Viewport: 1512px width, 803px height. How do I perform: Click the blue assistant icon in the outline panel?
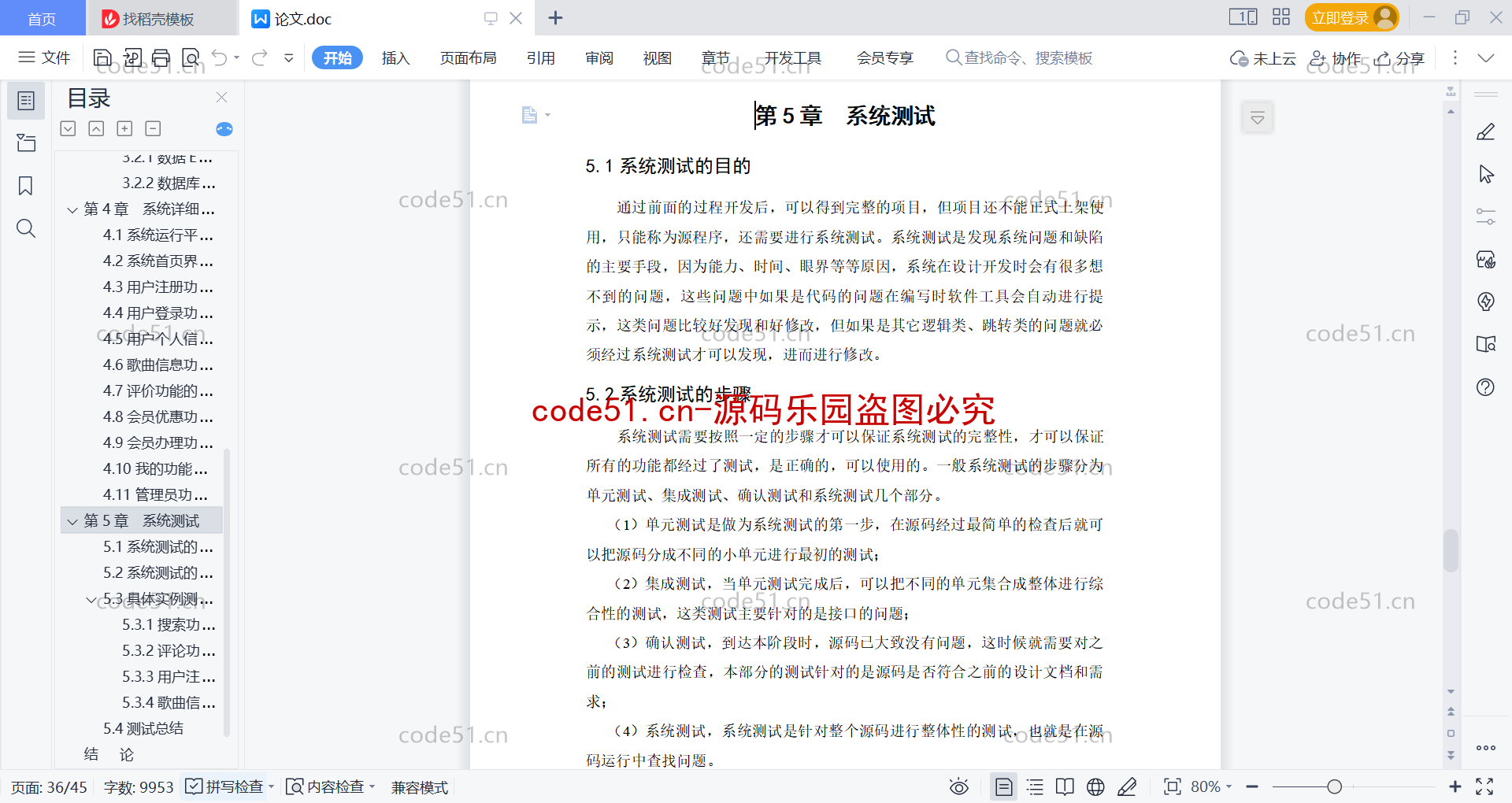224,129
